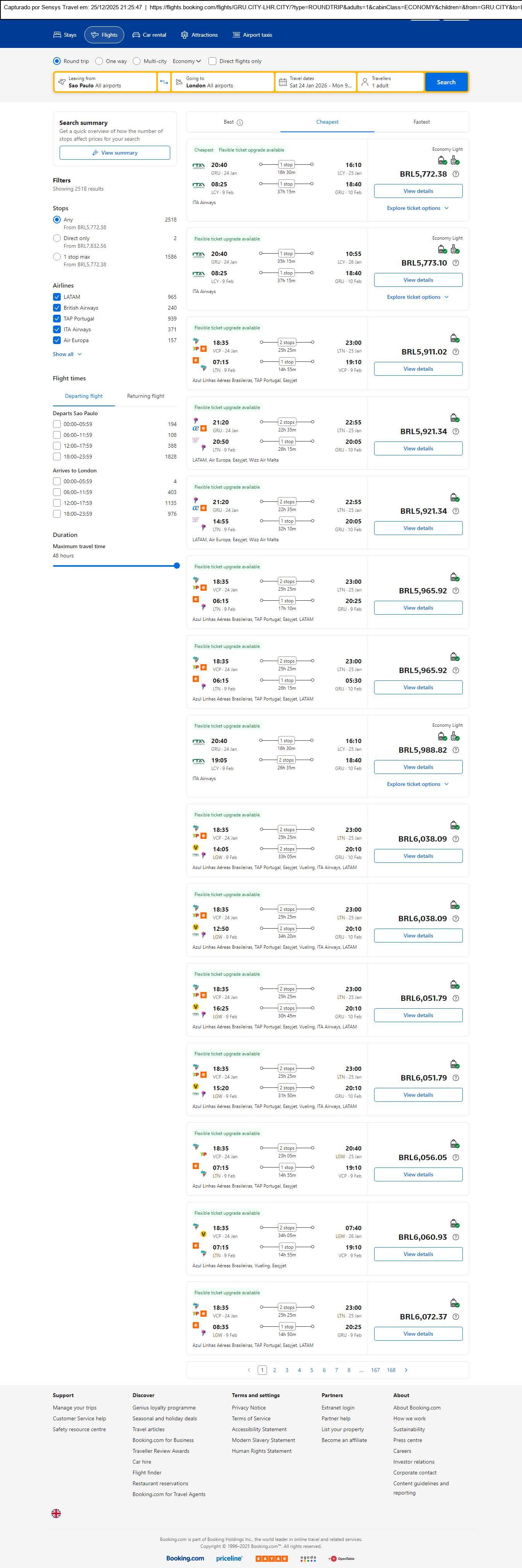Click the info icon next to Best tab
This screenshot has width=522, height=1568.
[x=240, y=122]
